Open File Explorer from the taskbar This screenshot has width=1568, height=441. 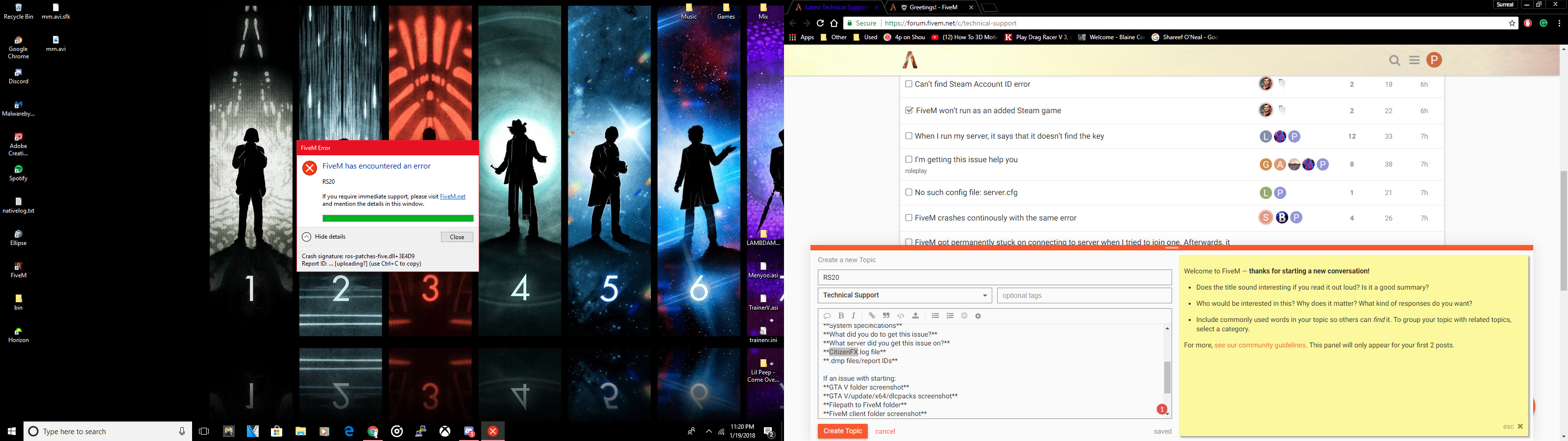point(301,431)
